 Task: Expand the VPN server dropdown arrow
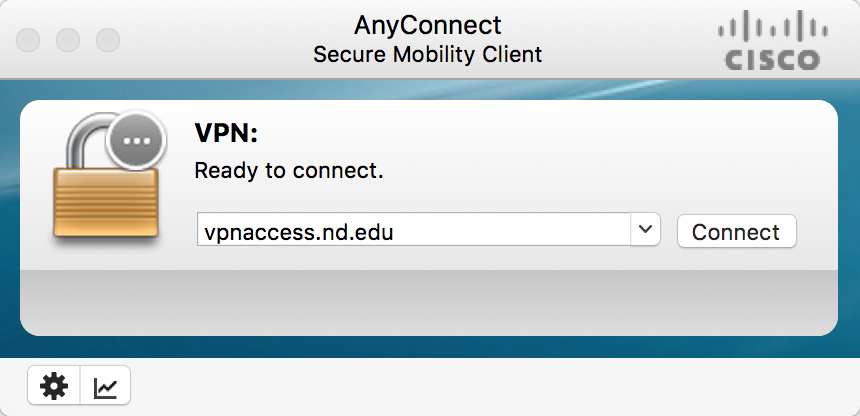[646, 229]
